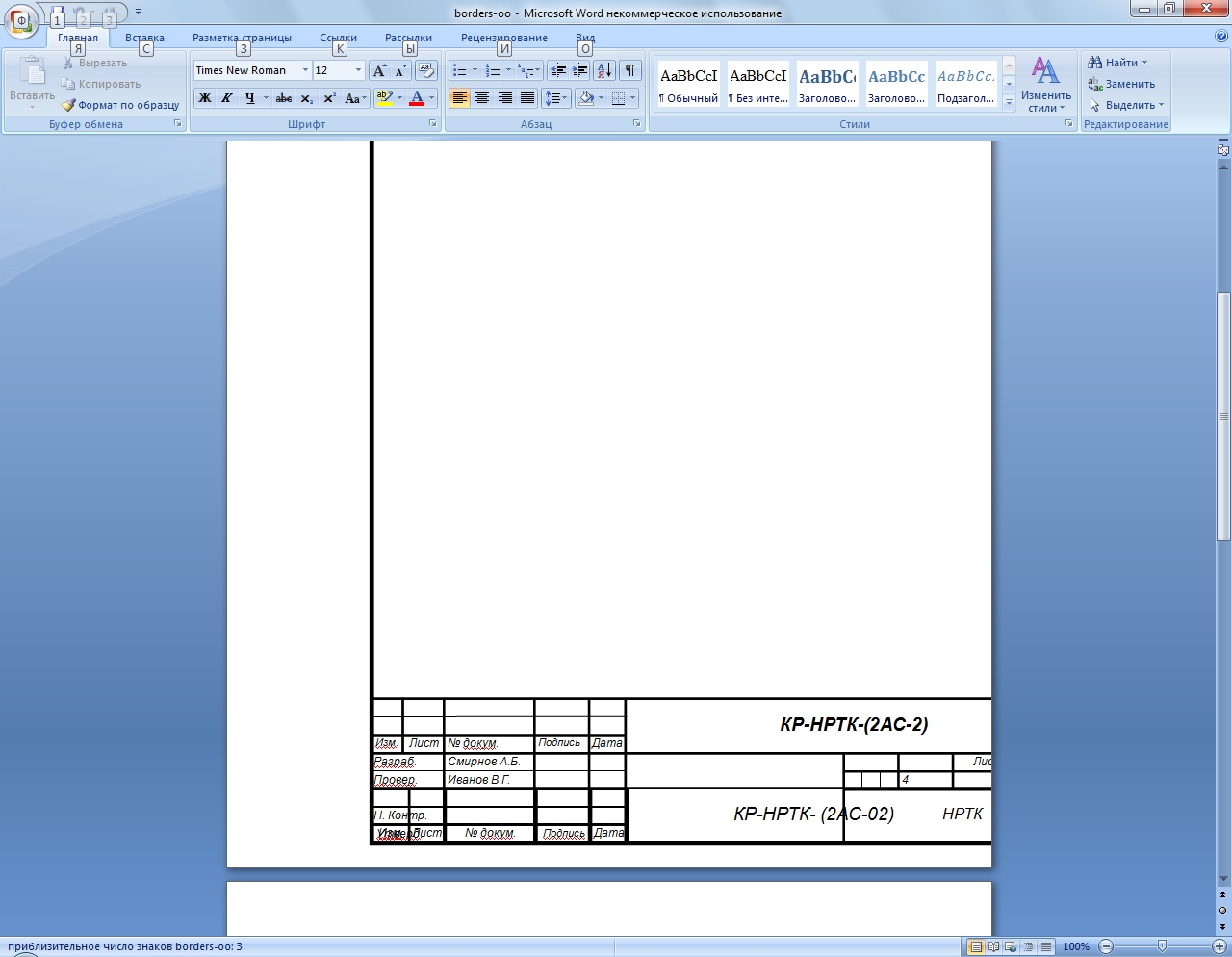
Task: Increase paragraph indent
Action: point(580,70)
